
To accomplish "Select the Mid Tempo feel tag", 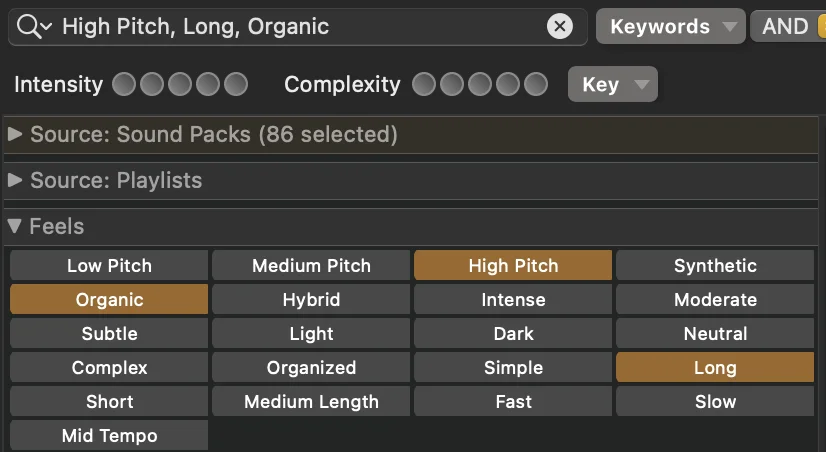I will pyautogui.click(x=109, y=435).
